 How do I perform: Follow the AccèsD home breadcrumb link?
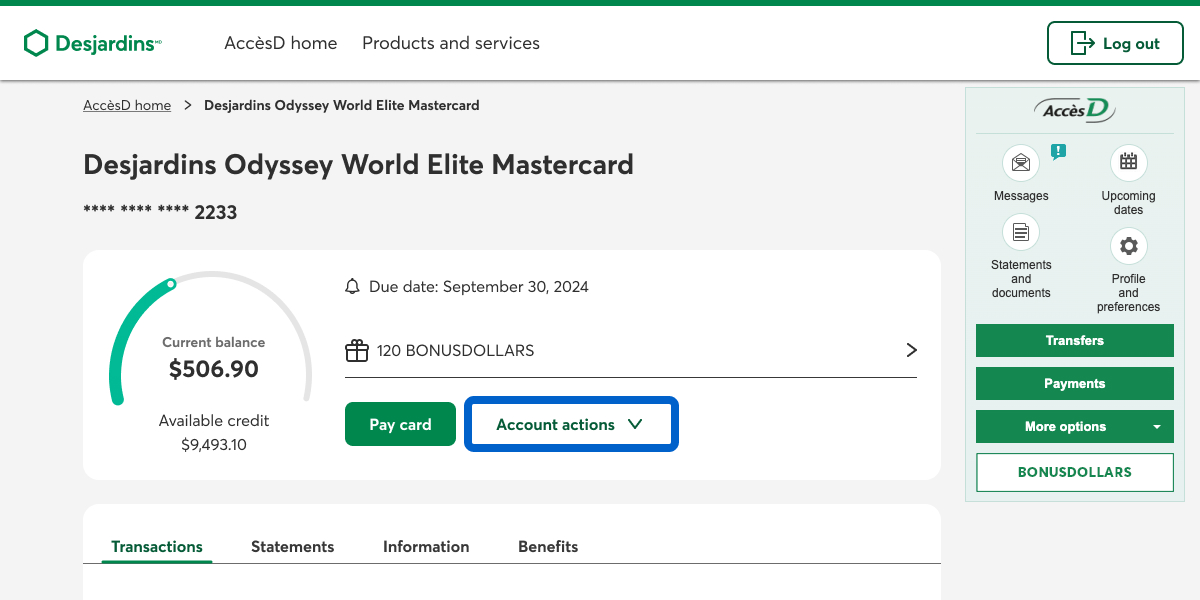(127, 105)
